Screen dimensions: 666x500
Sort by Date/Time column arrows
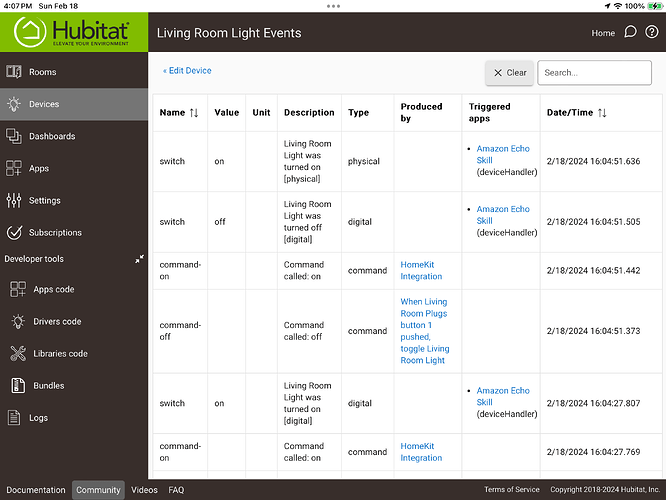pos(602,113)
